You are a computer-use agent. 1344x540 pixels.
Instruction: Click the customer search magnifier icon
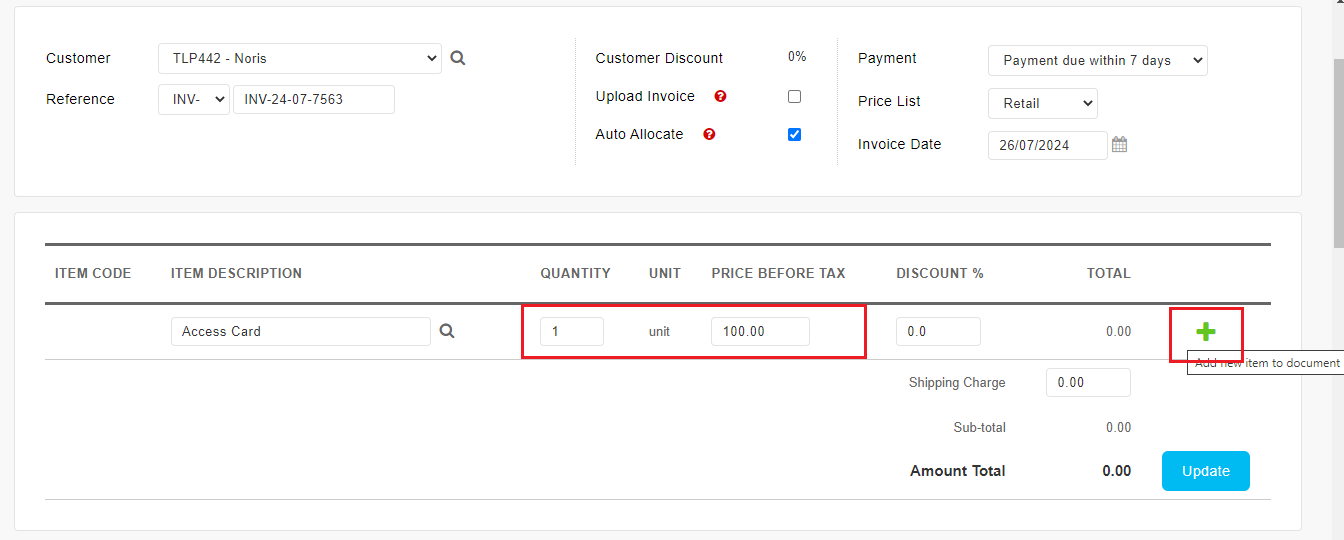tap(458, 58)
